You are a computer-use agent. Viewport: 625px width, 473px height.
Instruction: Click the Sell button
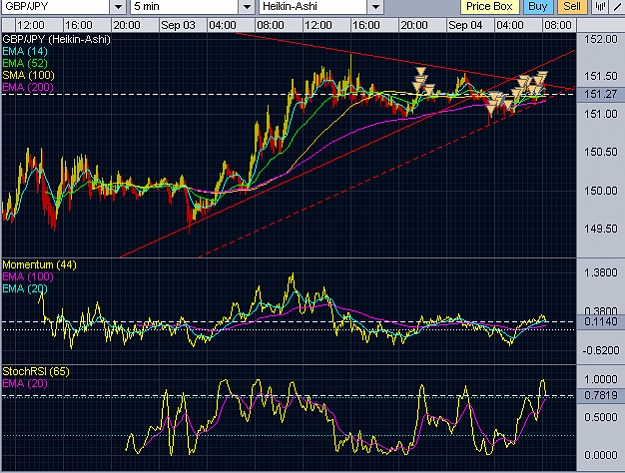(572, 7)
